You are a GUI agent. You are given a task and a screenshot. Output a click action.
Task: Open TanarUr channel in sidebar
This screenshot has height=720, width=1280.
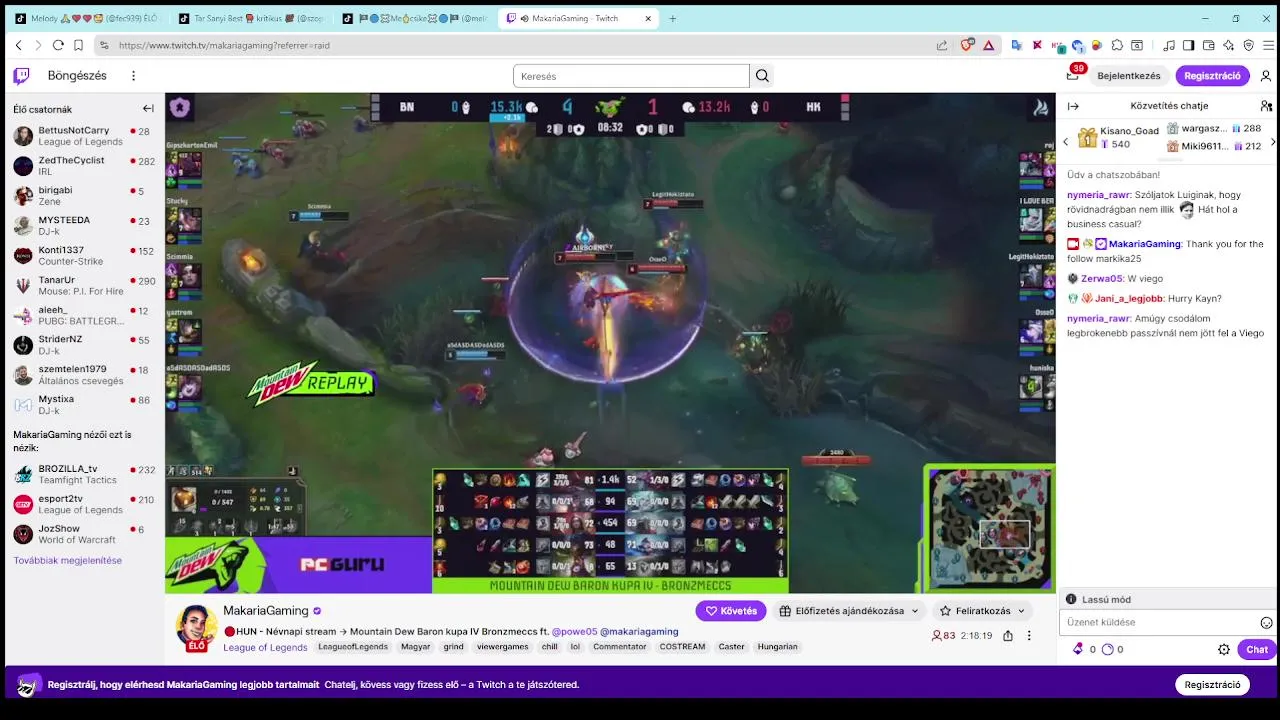tap(85, 285)
